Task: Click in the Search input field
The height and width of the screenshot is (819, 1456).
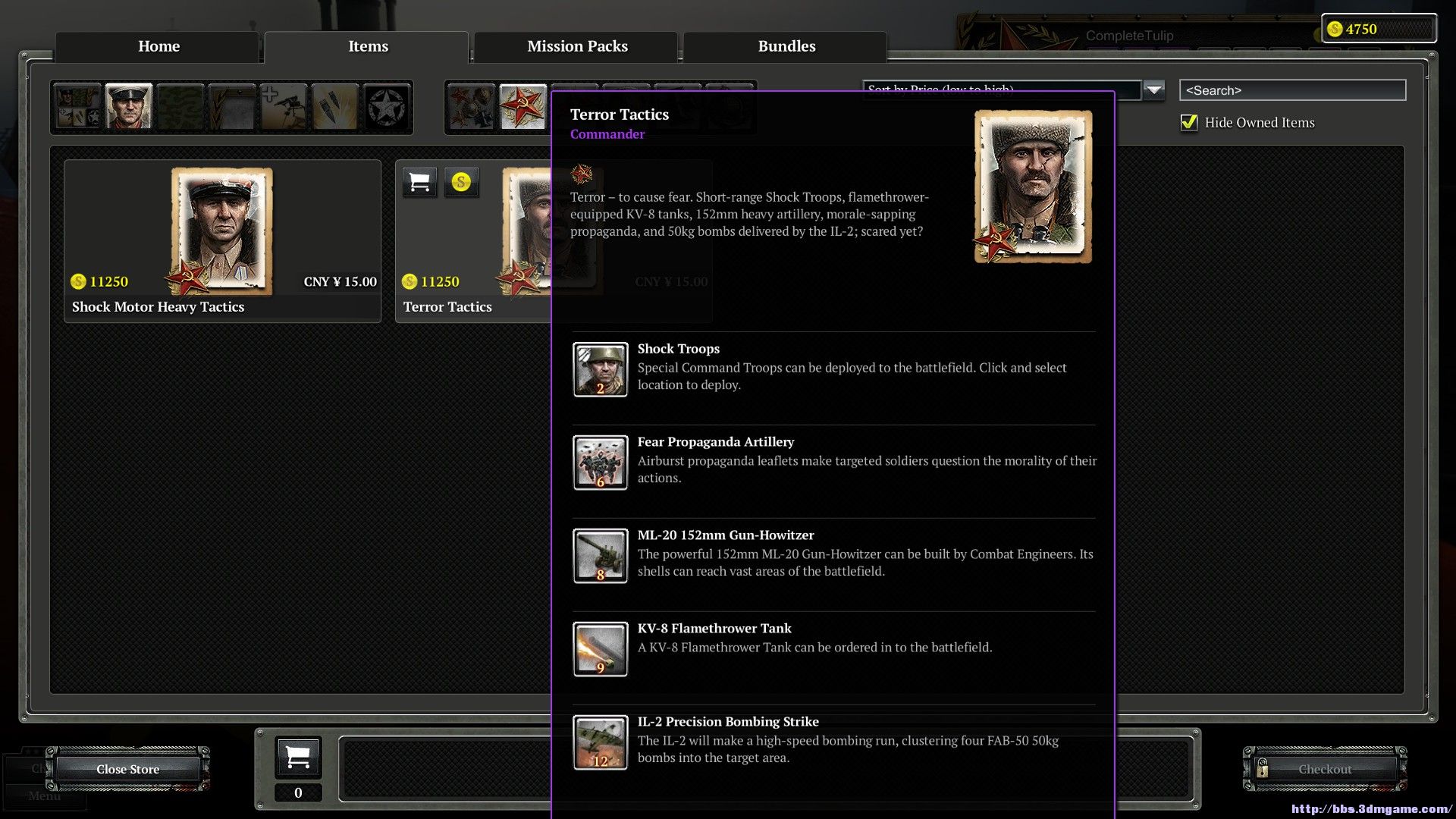Action: tap(1291, 90)
